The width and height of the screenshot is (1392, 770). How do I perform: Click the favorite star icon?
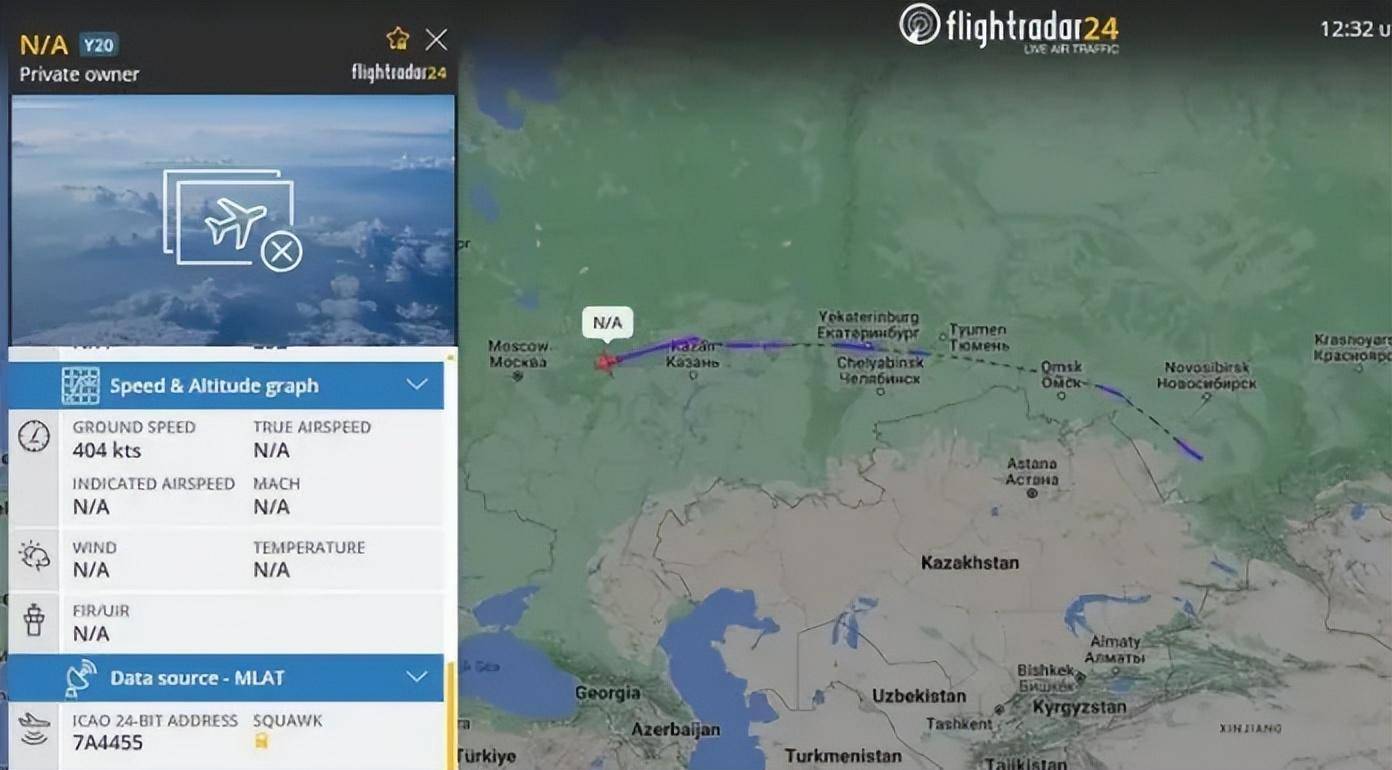(398, 39)
